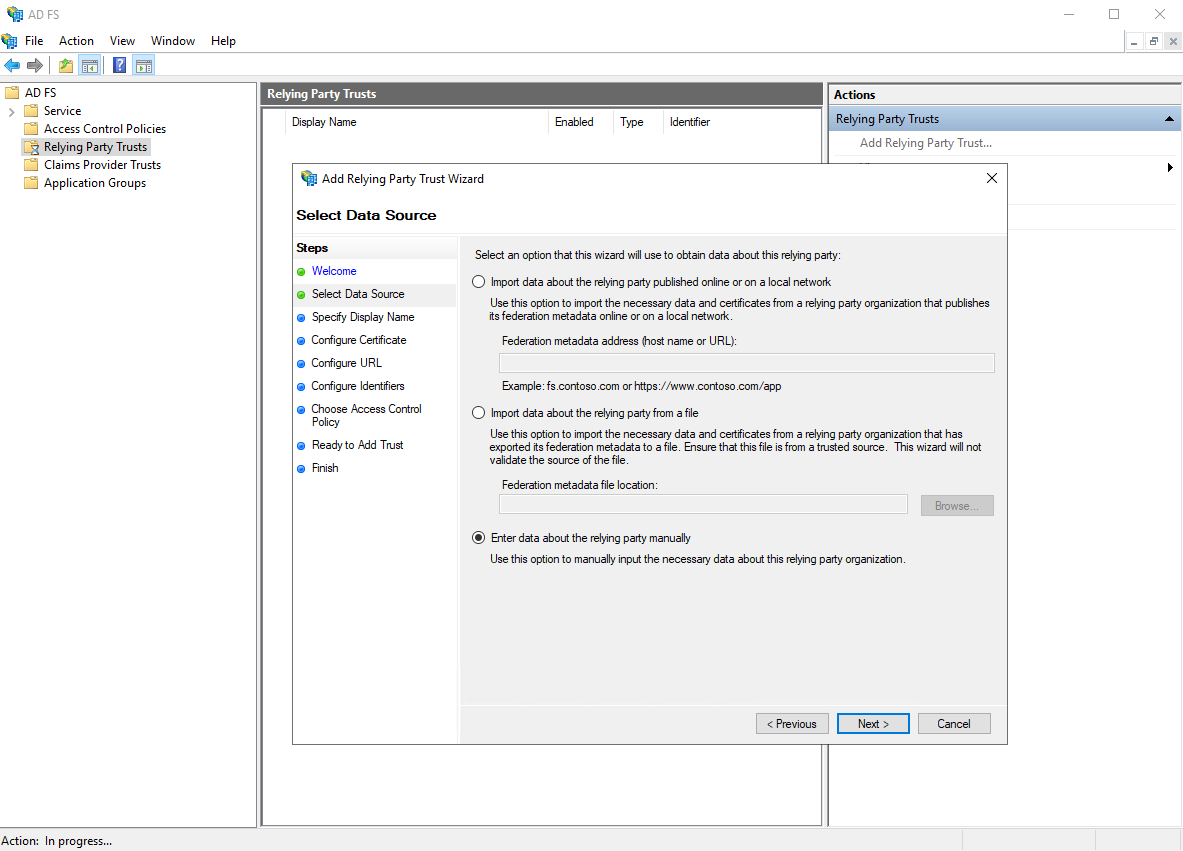Click the Welcome step link
1183x851 pixels.
pos(334,271)
